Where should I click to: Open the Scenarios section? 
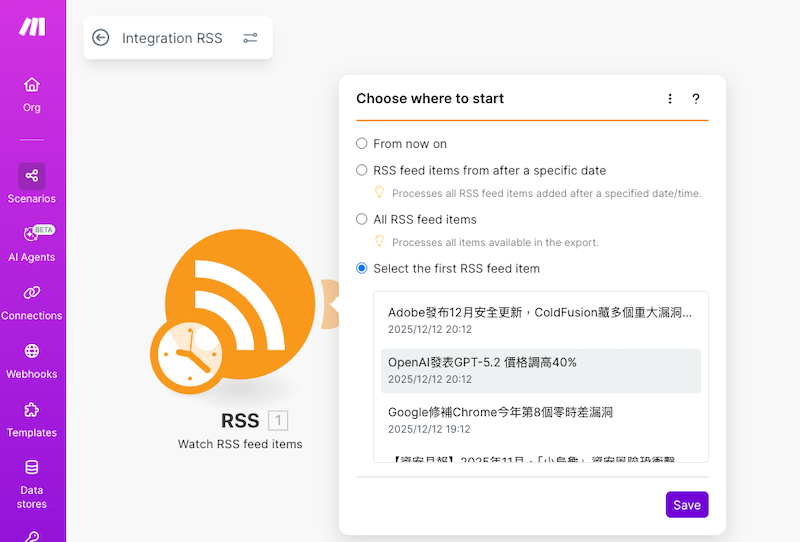(32, 184)
